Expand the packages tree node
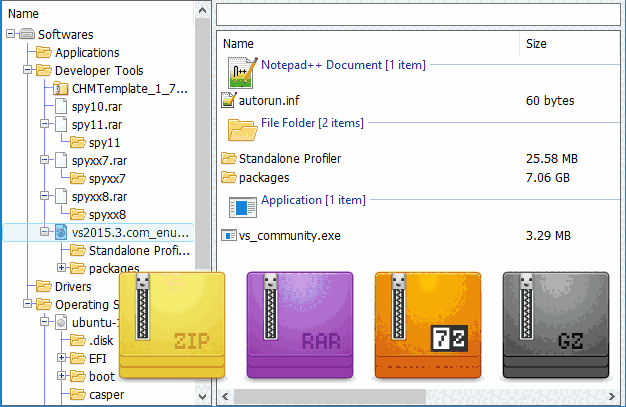 [61, 268]
